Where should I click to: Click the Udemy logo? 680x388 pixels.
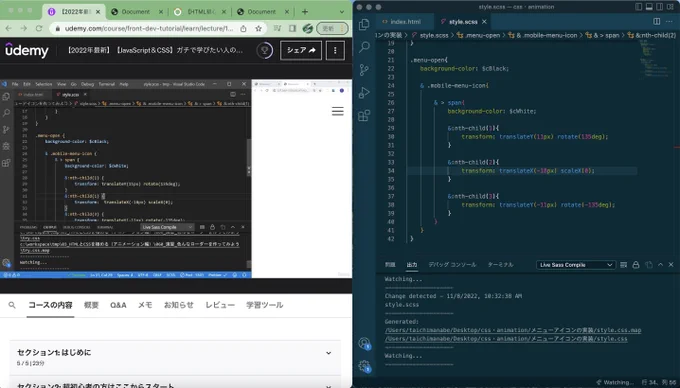[27, 50]
